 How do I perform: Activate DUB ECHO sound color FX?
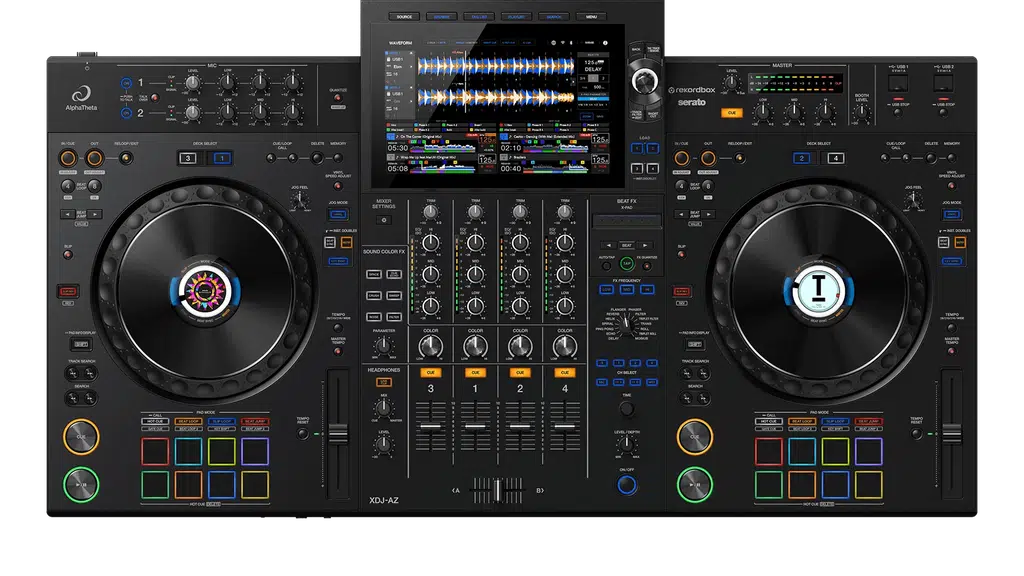(394, 274)
